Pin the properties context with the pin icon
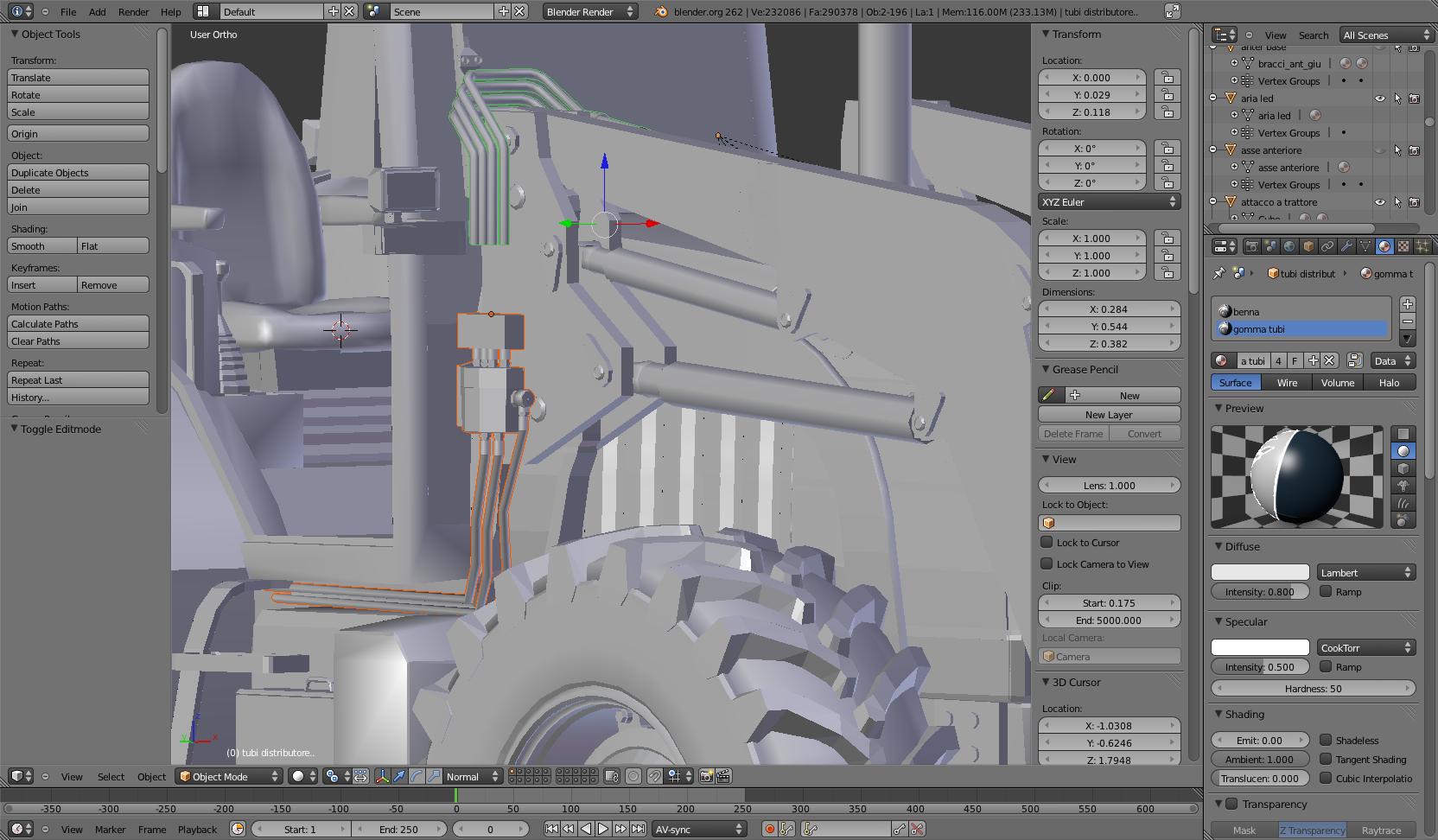Image resolution: width=1438 pixels, height=840 pixels. pyautogui.click(x=1218, y=273)
